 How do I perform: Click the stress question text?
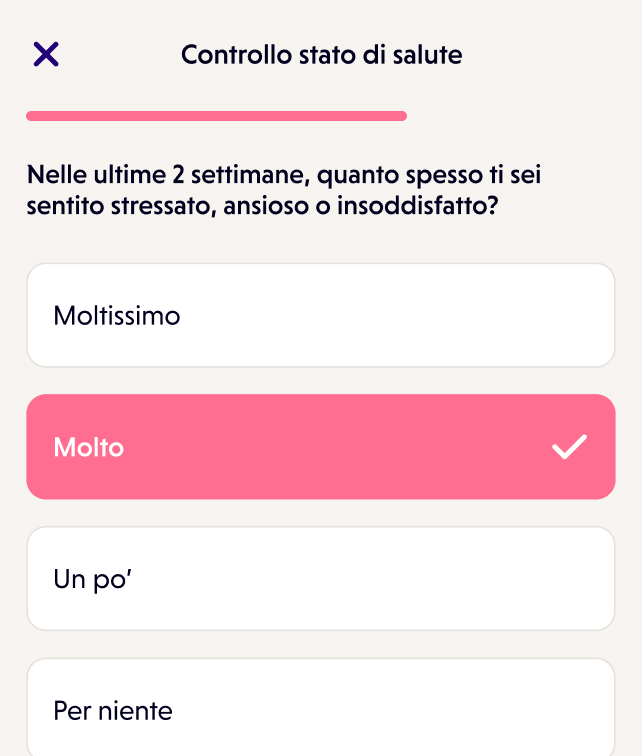[x=290, y=192]
